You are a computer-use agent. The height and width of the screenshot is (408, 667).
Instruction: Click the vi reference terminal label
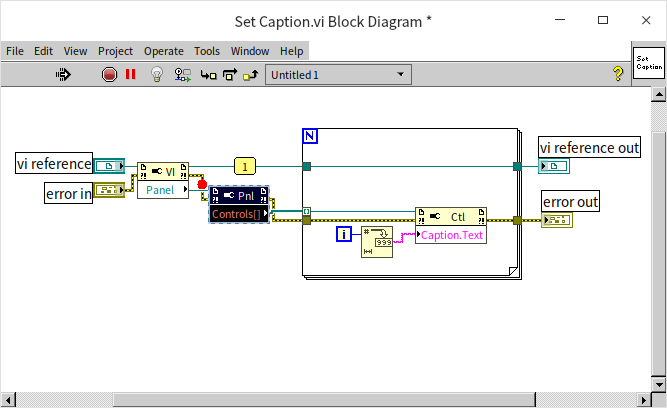click(x=53, y=164)
